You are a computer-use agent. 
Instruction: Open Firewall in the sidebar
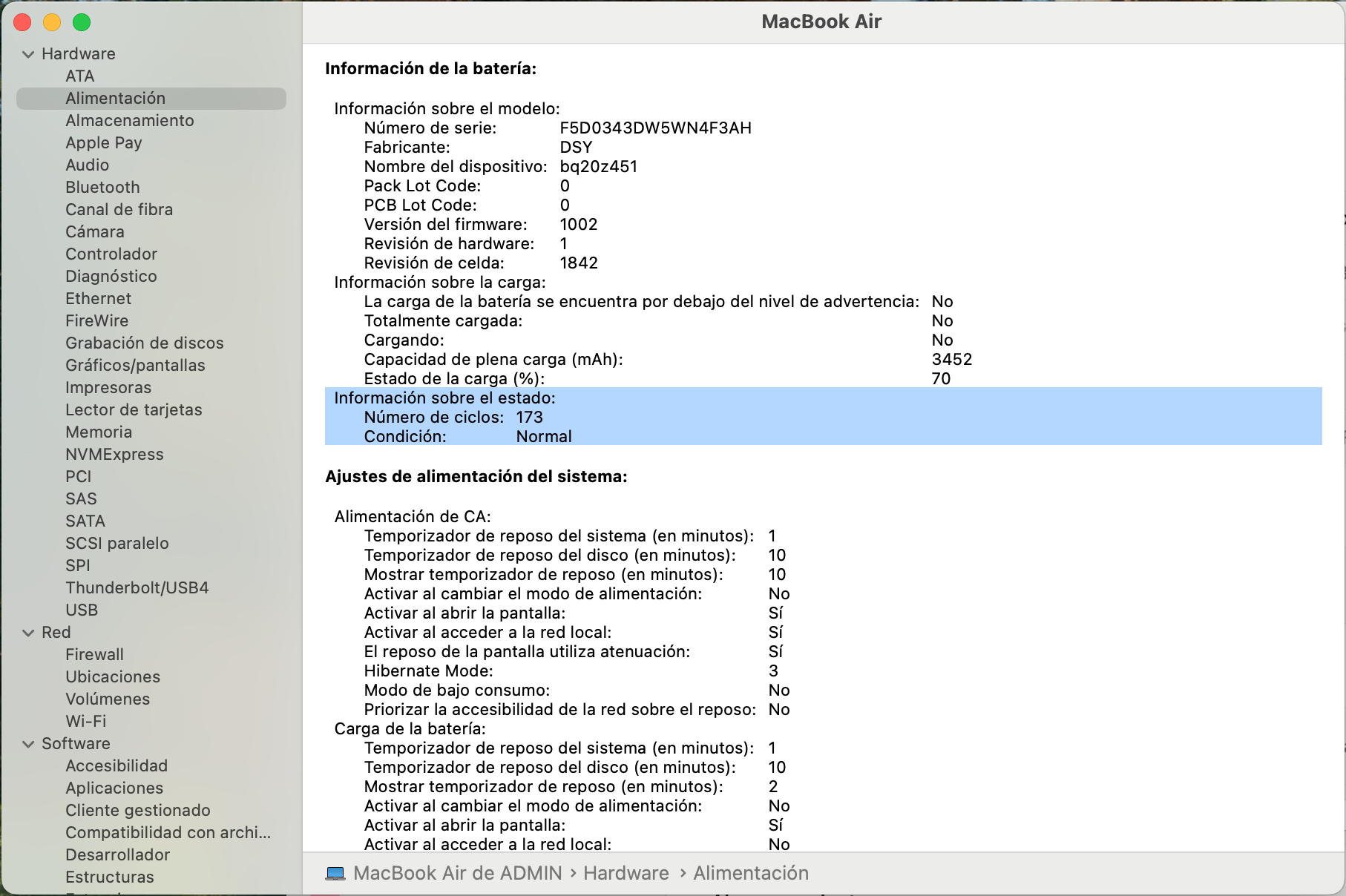click(94, 654)
